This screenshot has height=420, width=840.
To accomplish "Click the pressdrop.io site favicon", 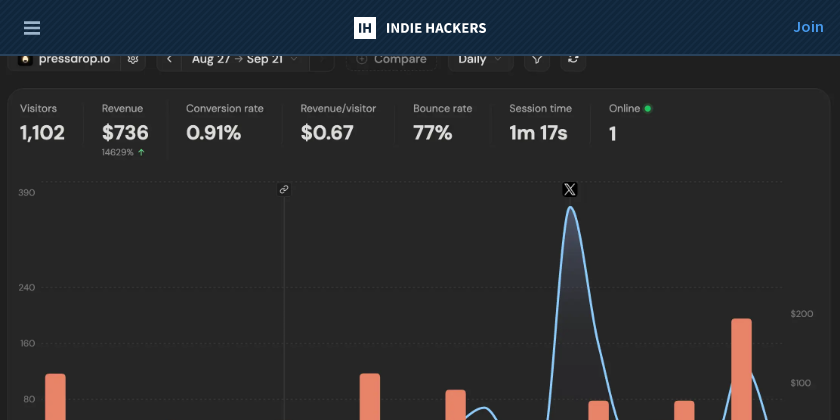I will pos(25,59).
